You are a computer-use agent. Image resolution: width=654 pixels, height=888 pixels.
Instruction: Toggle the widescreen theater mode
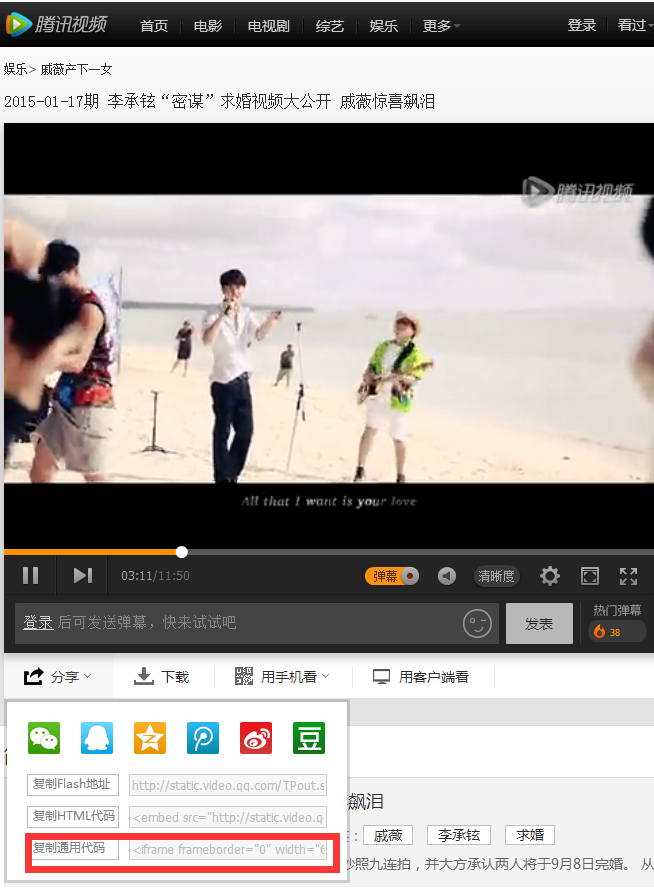coord(590,576)
